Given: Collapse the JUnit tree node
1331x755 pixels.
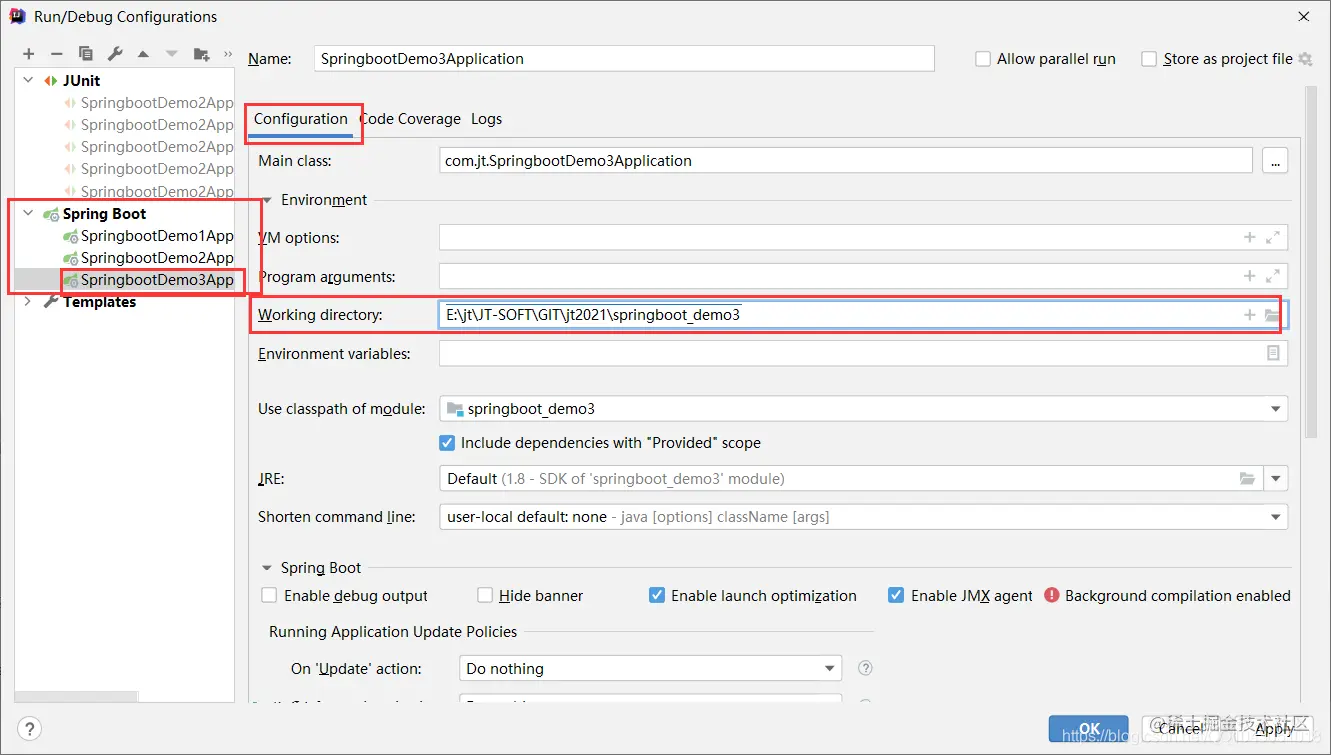Looking at the screenshot, I should tap(28, 81).
